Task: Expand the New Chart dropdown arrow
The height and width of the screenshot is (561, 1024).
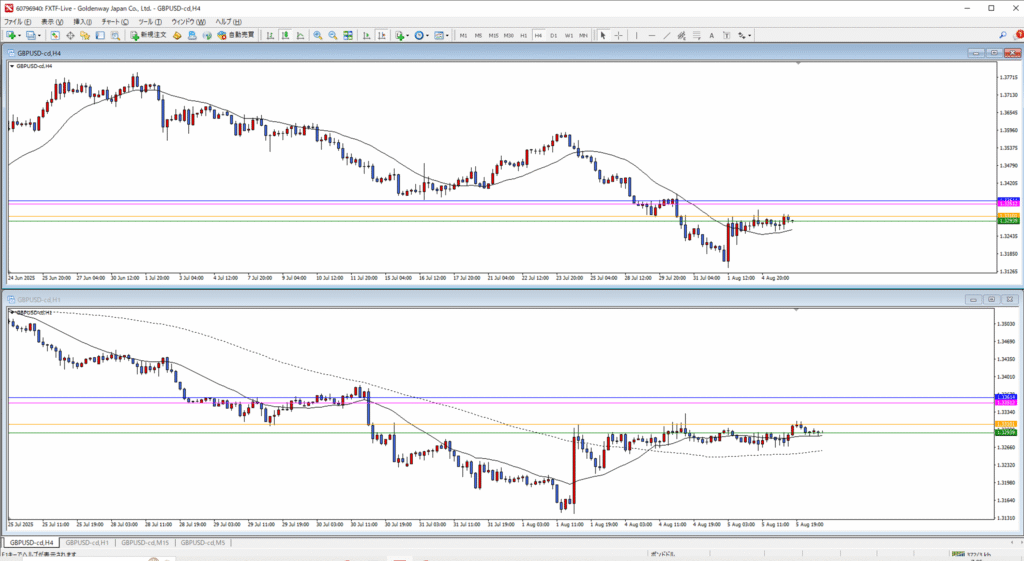Action: [x=20, y=35]
